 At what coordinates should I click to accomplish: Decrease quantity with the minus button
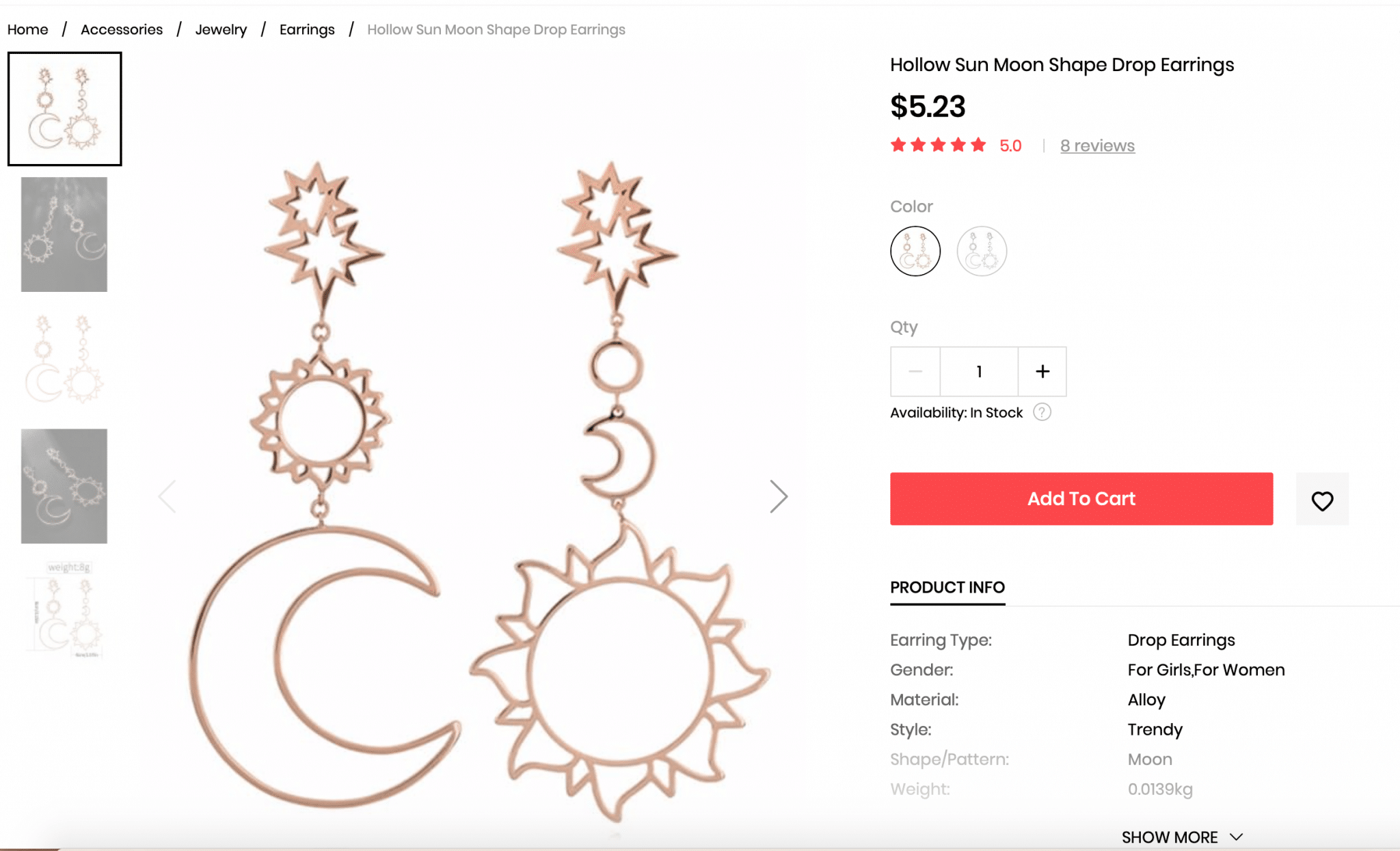click(x=915, y=371)
